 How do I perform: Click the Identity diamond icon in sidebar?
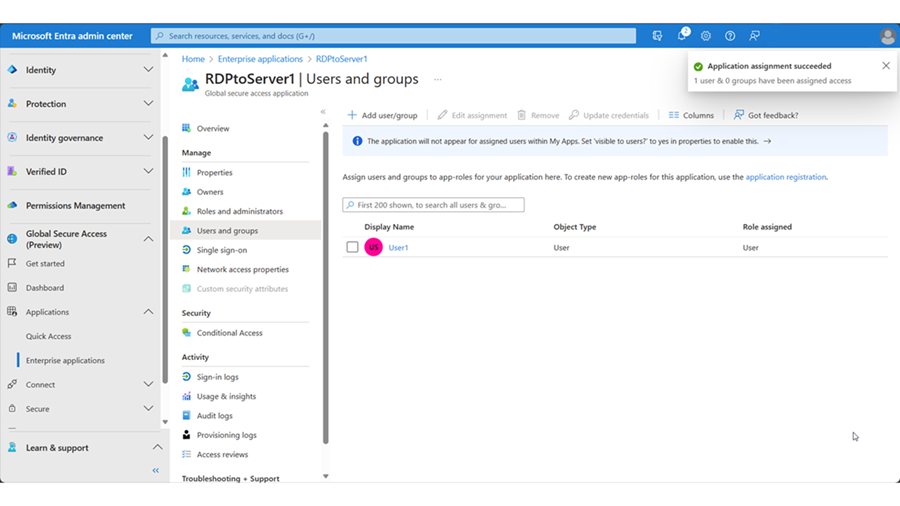coord(12,69)
